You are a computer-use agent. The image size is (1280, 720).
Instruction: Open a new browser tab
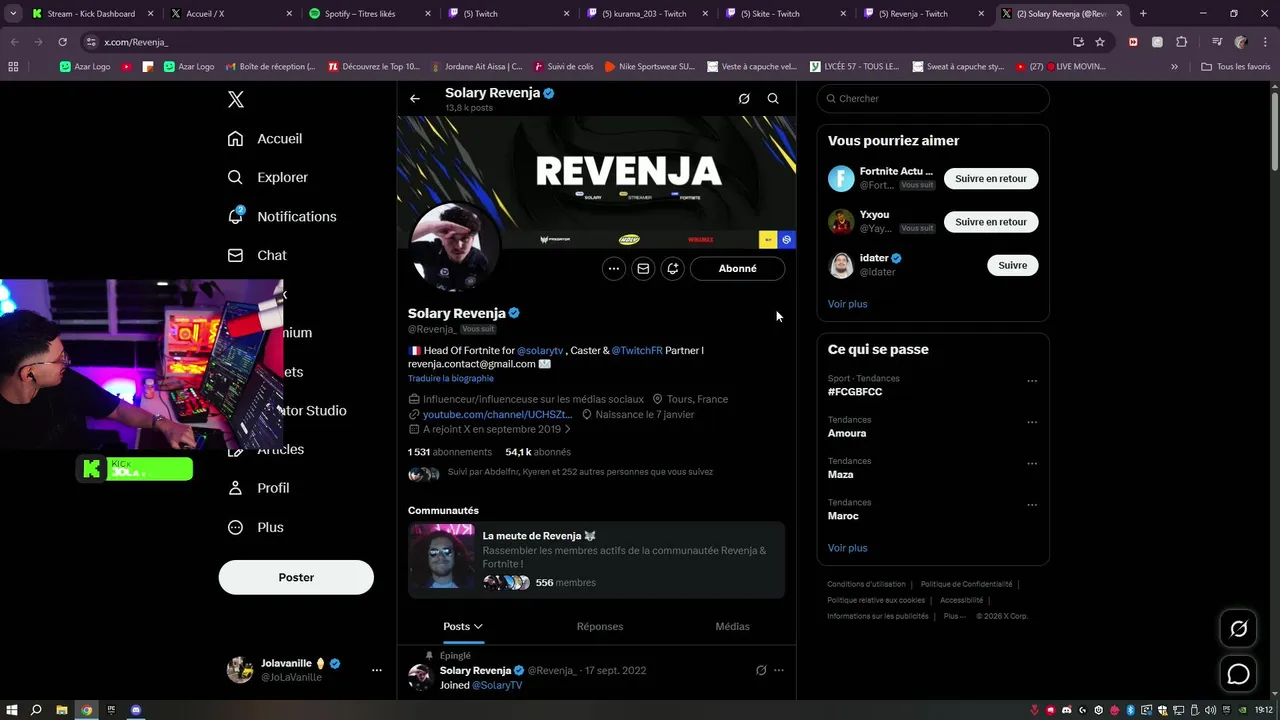point(1143,14)
